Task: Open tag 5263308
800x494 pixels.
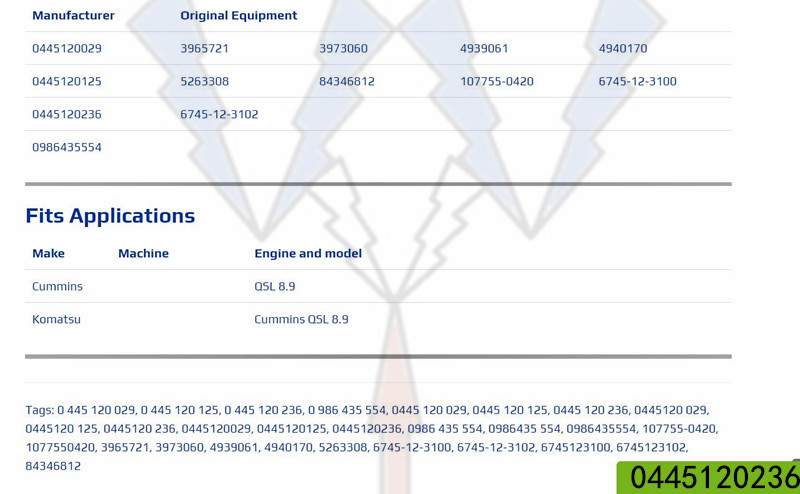Action: [x=343, y=448]
